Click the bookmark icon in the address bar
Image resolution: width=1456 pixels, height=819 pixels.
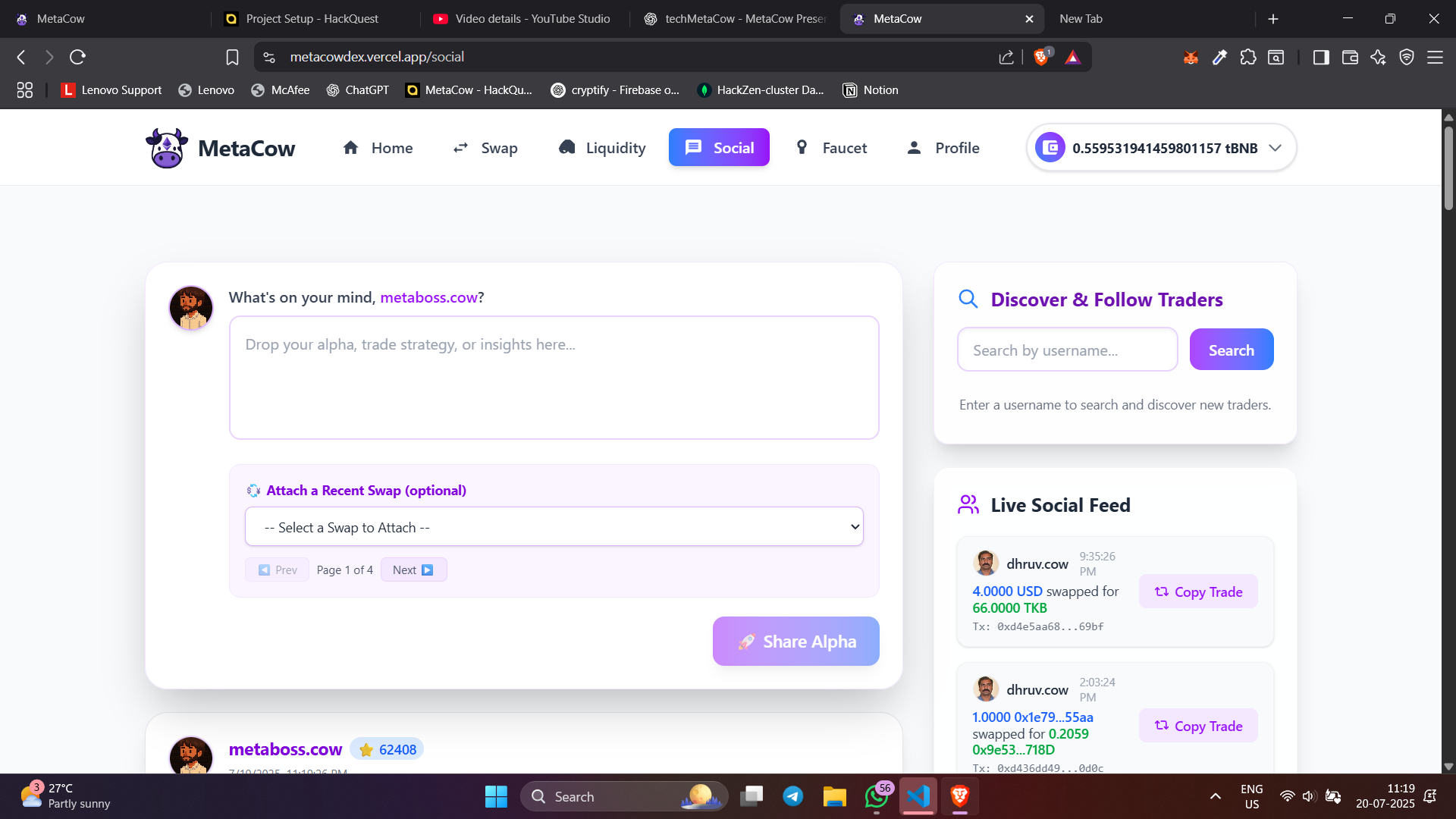pos(232,57)
